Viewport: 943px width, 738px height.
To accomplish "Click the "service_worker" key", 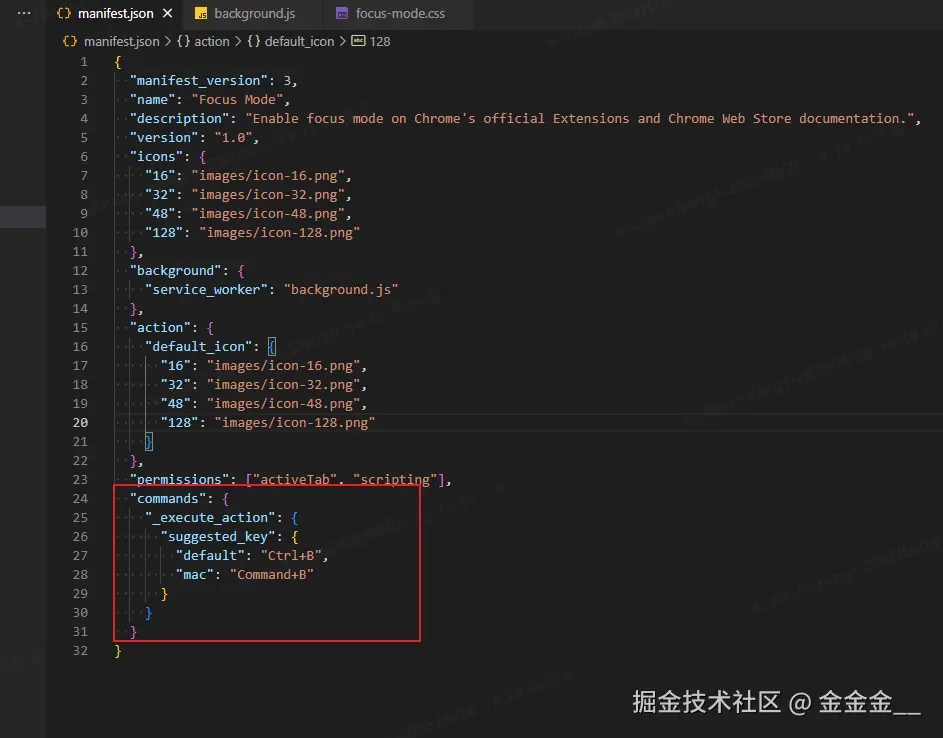I will [x=206, y=290].
